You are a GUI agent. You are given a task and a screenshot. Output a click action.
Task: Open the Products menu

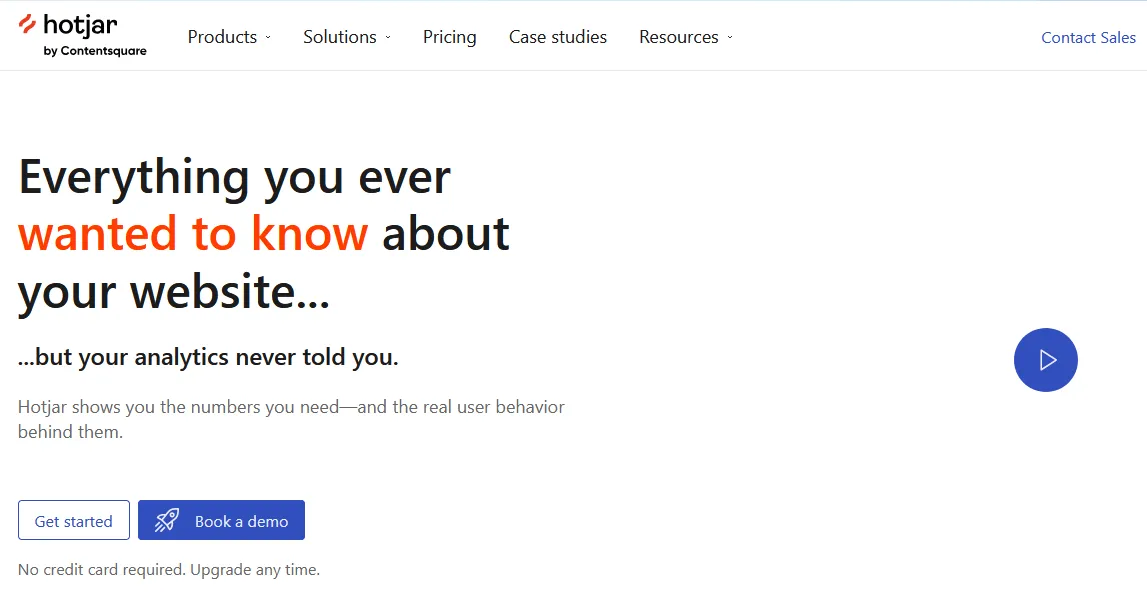(x=222, y=37)
